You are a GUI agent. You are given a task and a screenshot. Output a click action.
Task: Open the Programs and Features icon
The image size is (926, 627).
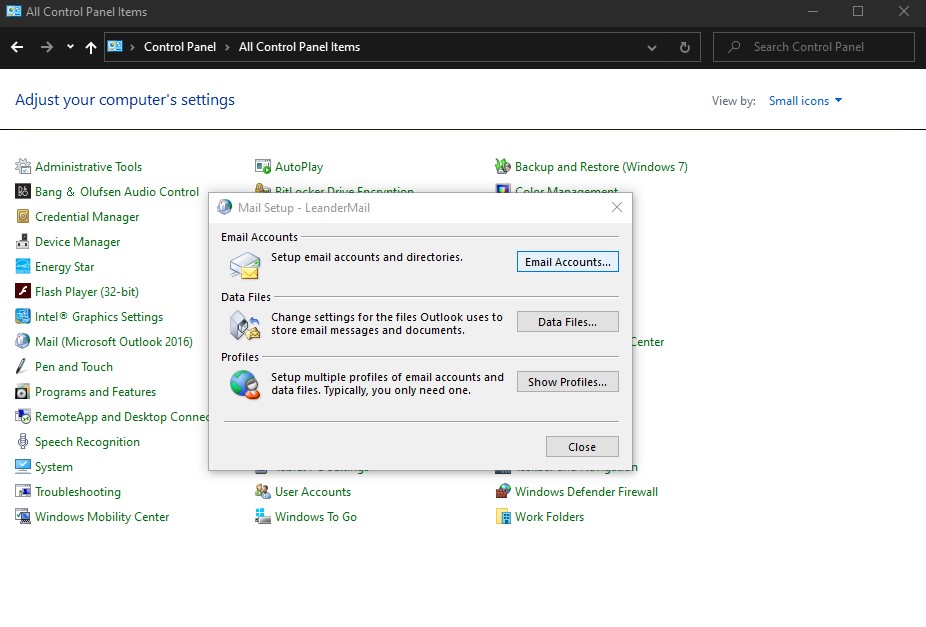[22, 391]
